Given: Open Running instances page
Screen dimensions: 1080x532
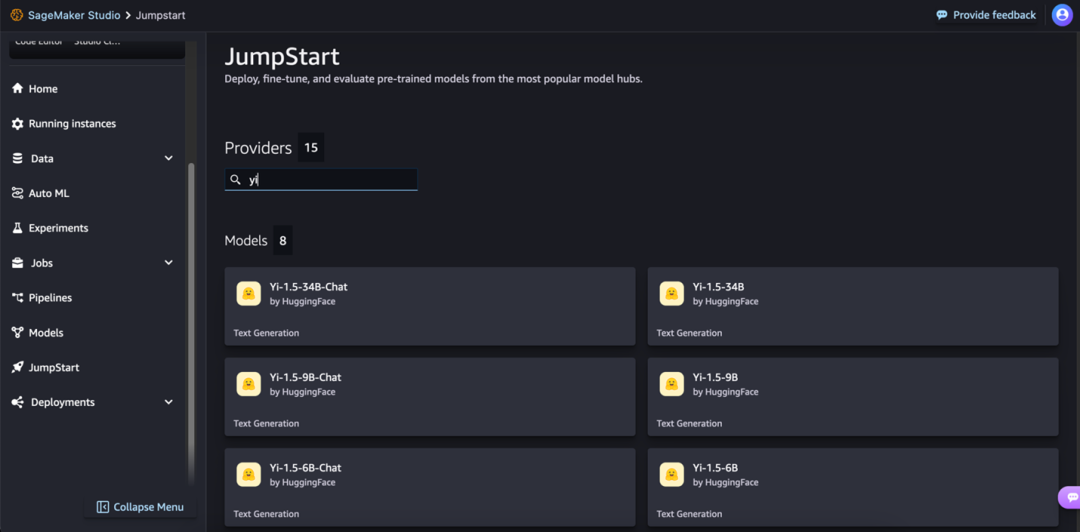Looking at the screenshot, I should (x=72, y=123).
